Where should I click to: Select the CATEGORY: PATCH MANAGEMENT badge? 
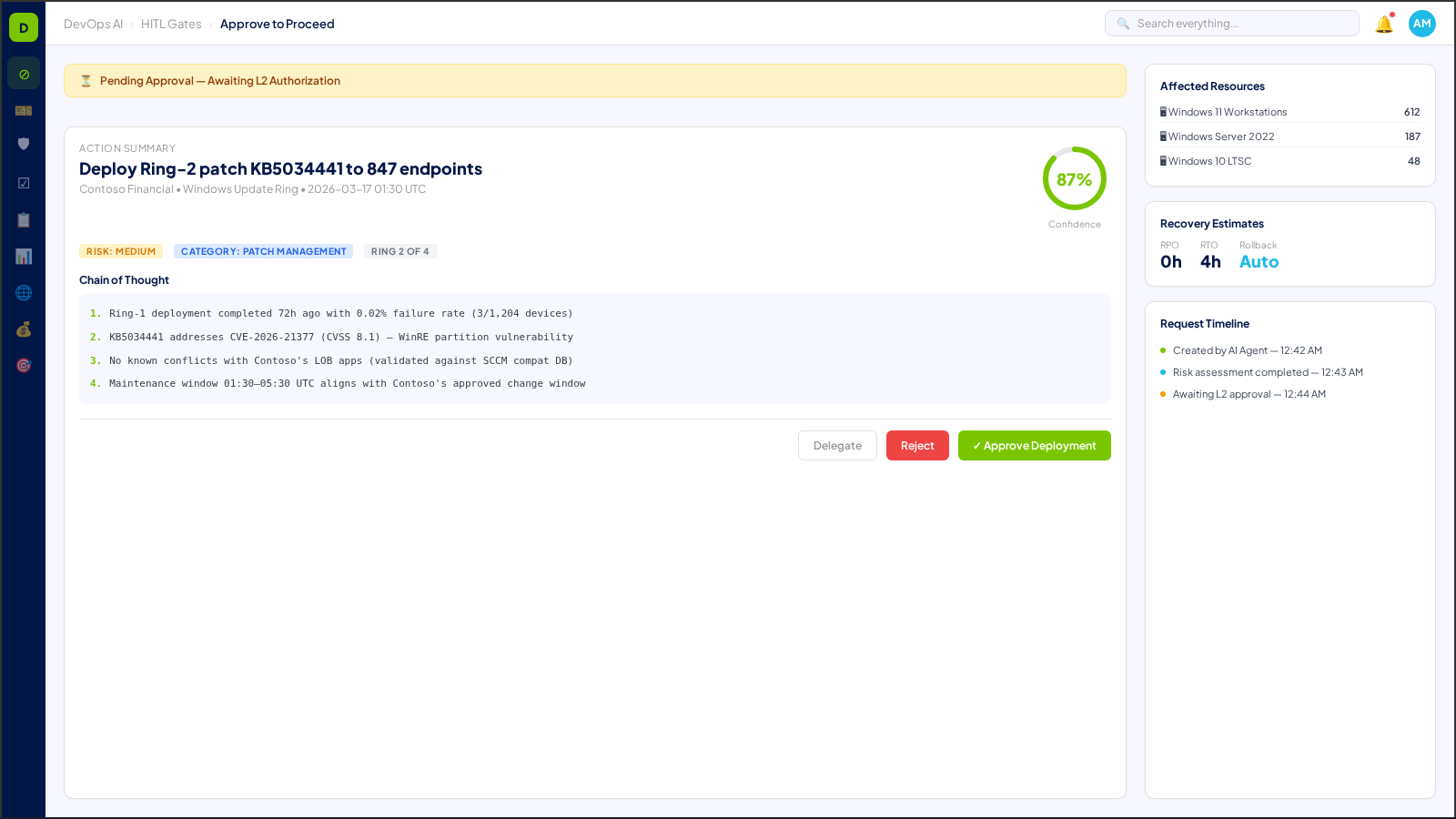pos(263,251)
